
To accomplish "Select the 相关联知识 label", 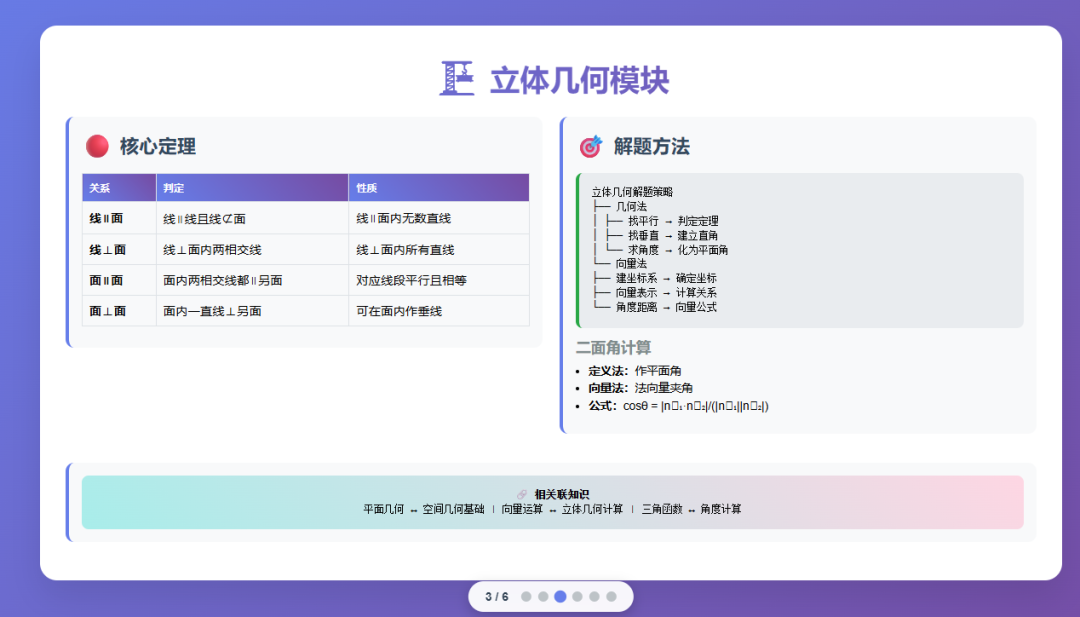I will (x=561, y=494).
